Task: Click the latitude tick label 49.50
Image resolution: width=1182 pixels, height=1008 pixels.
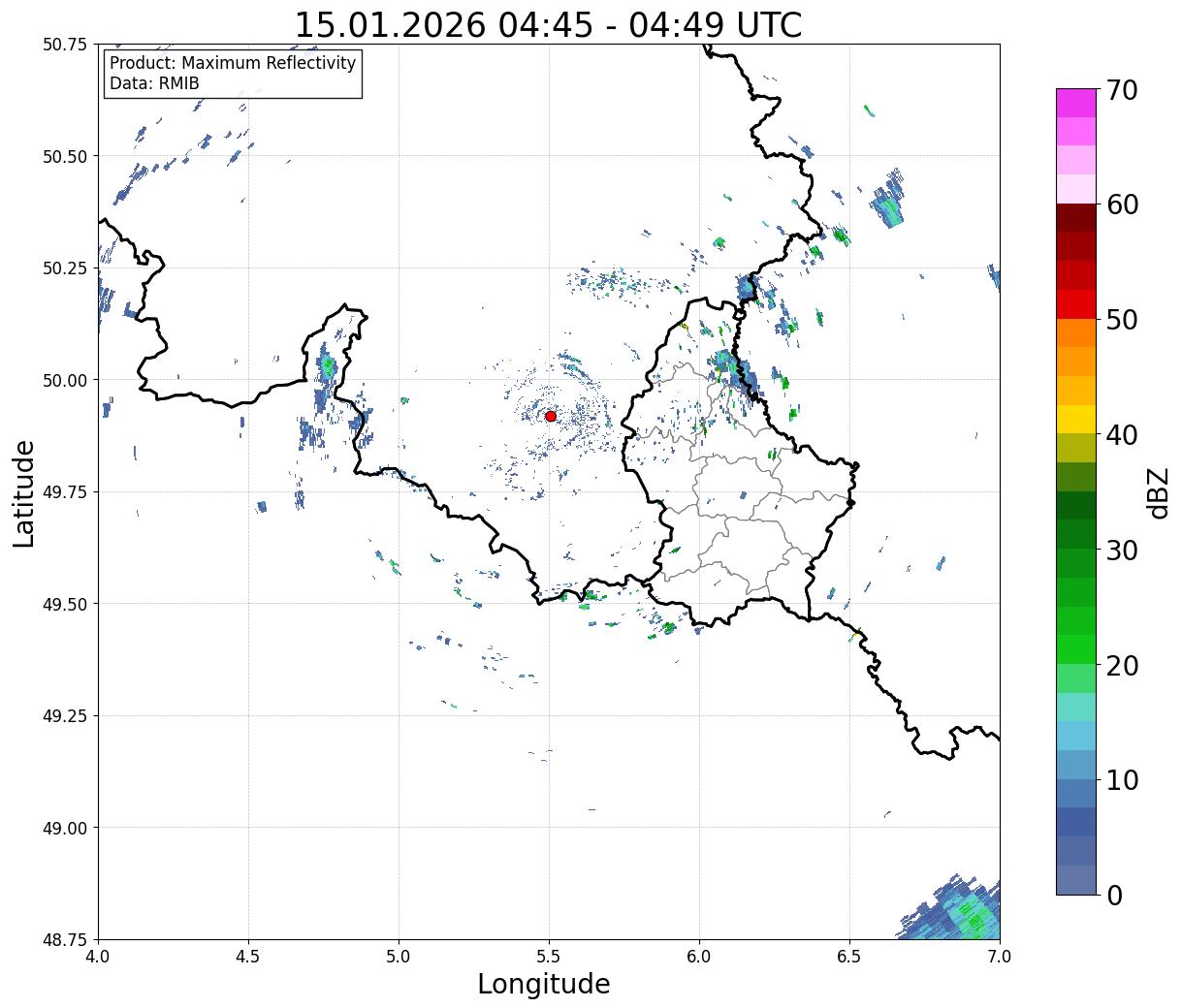Action: point(65,604)
